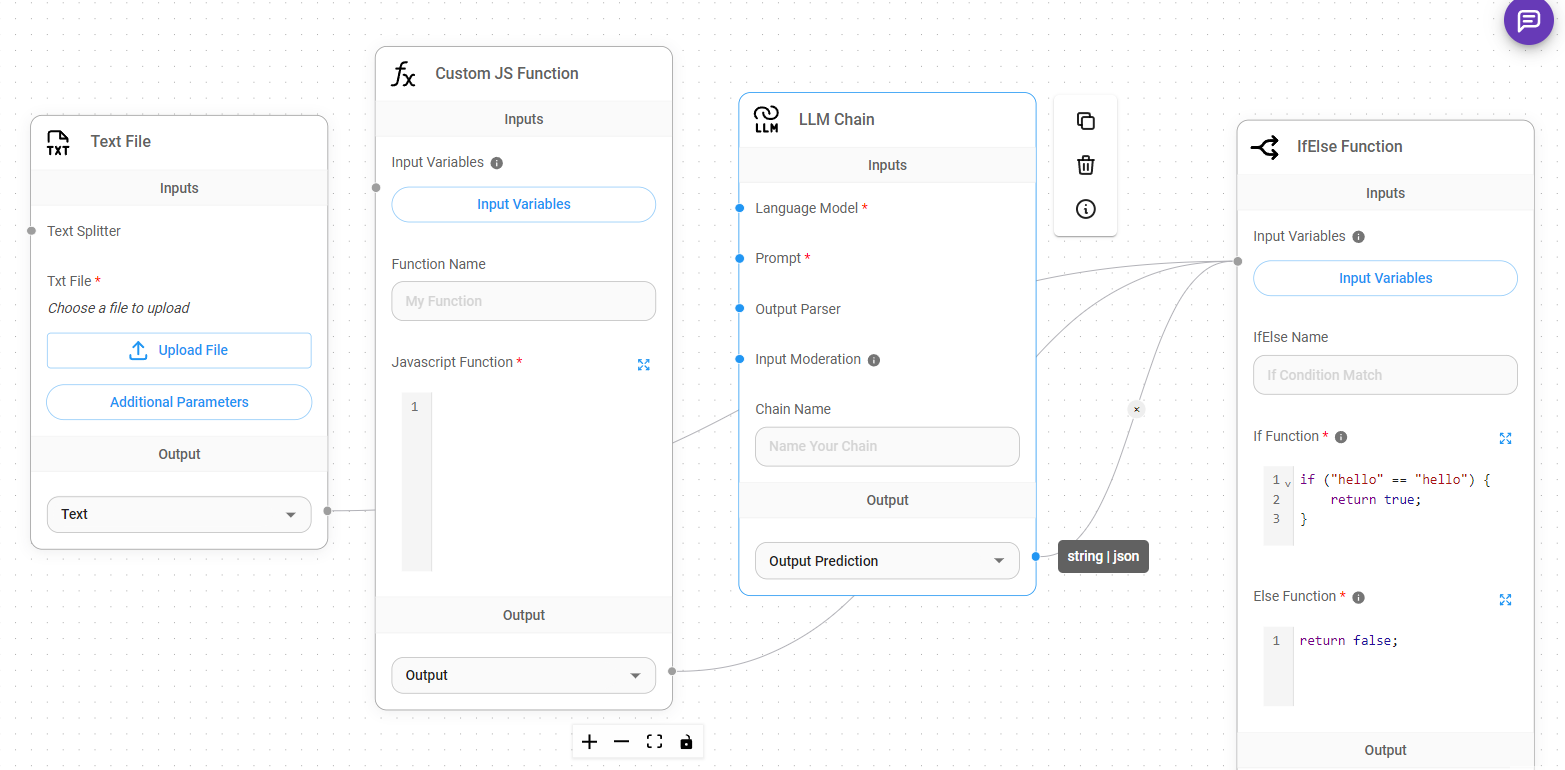Expand the Else Function code editor
This screenshot has width=1565, height=770.
pos(1505,599)
